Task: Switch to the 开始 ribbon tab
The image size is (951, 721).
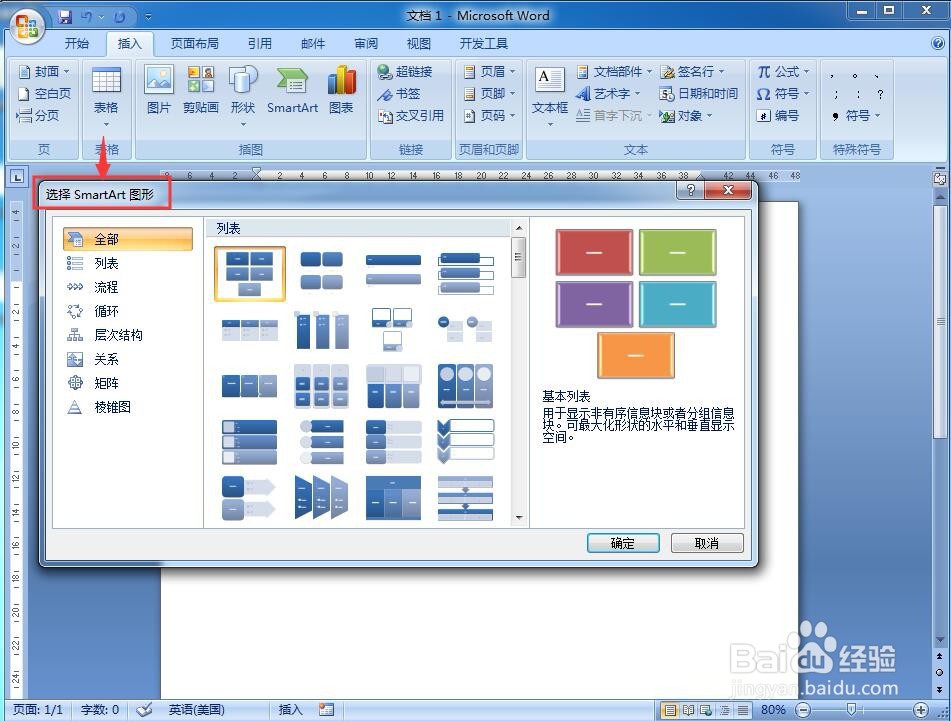Action: (x=77, y=44)
